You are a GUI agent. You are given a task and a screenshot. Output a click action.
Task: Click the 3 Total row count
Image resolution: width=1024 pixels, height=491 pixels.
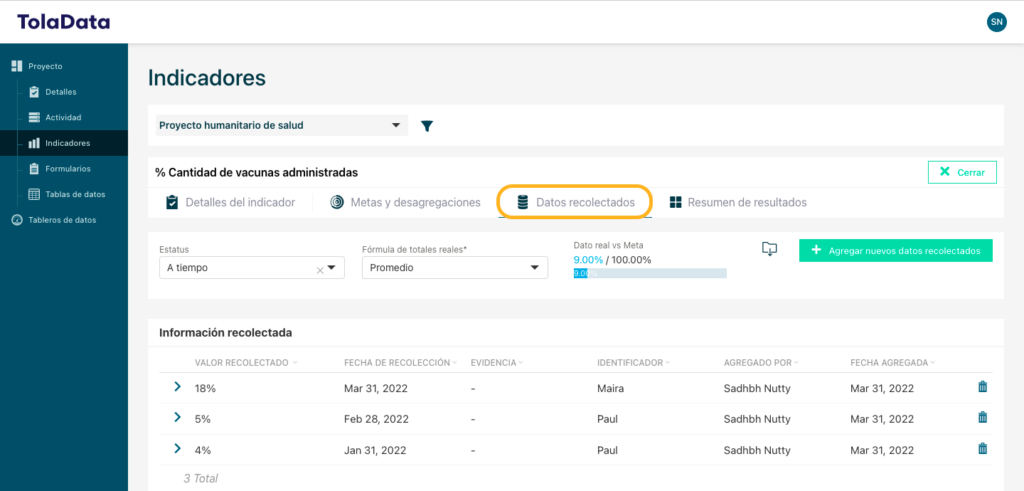point(200,479)
